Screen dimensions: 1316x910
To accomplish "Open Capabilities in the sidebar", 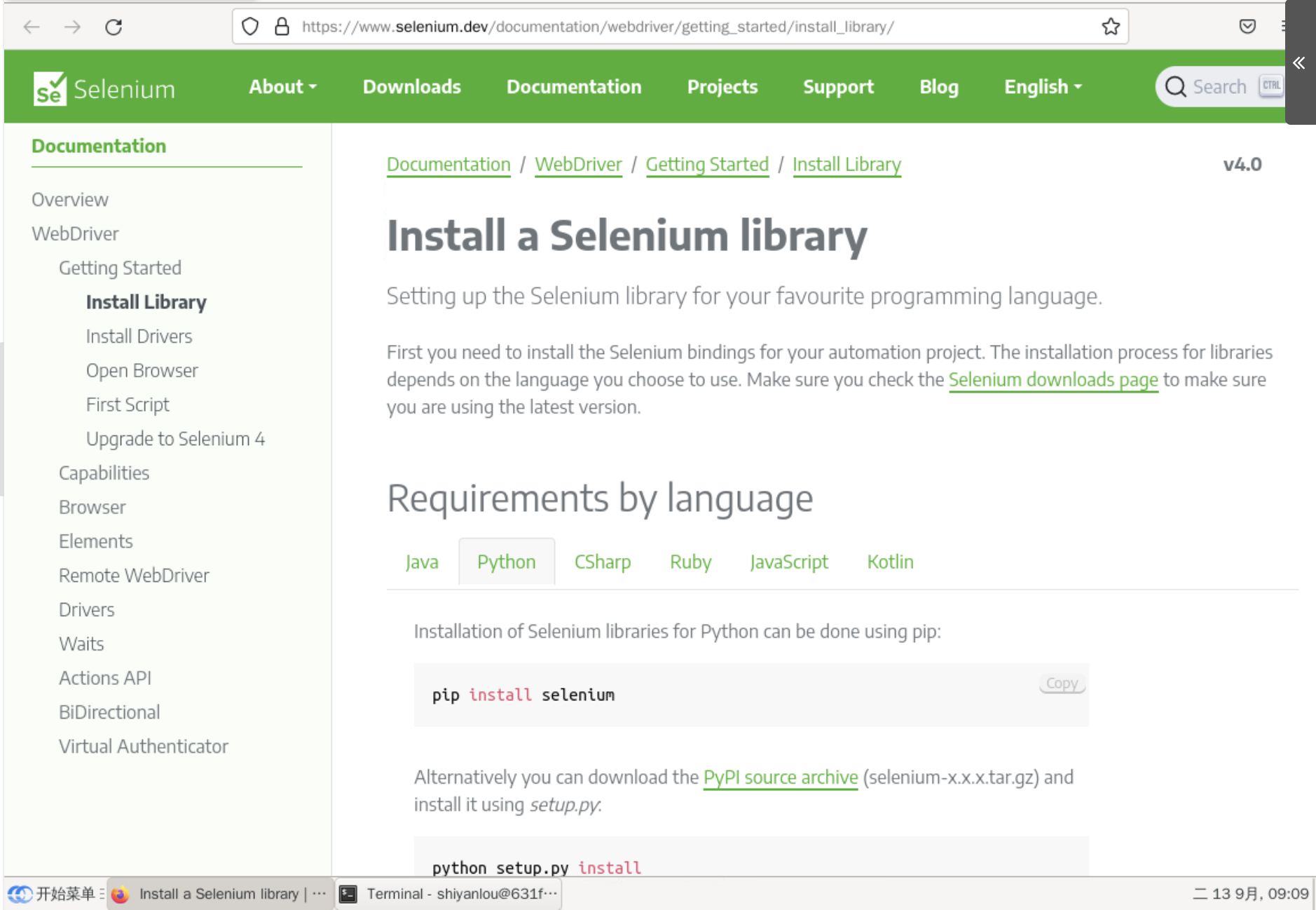I will (104, 474).
